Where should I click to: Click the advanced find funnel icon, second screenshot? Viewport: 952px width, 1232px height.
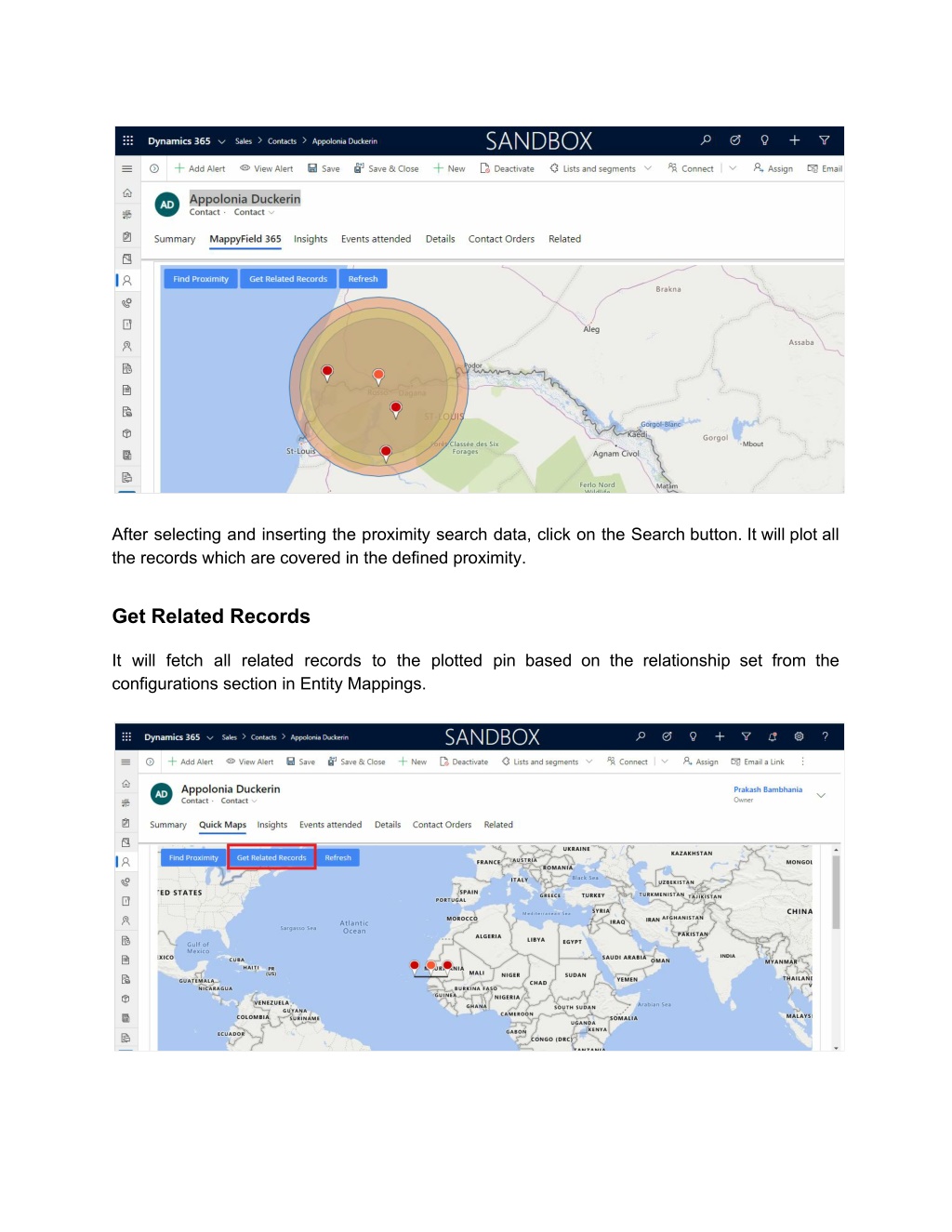pyautogui.click(x=746, y=736)
